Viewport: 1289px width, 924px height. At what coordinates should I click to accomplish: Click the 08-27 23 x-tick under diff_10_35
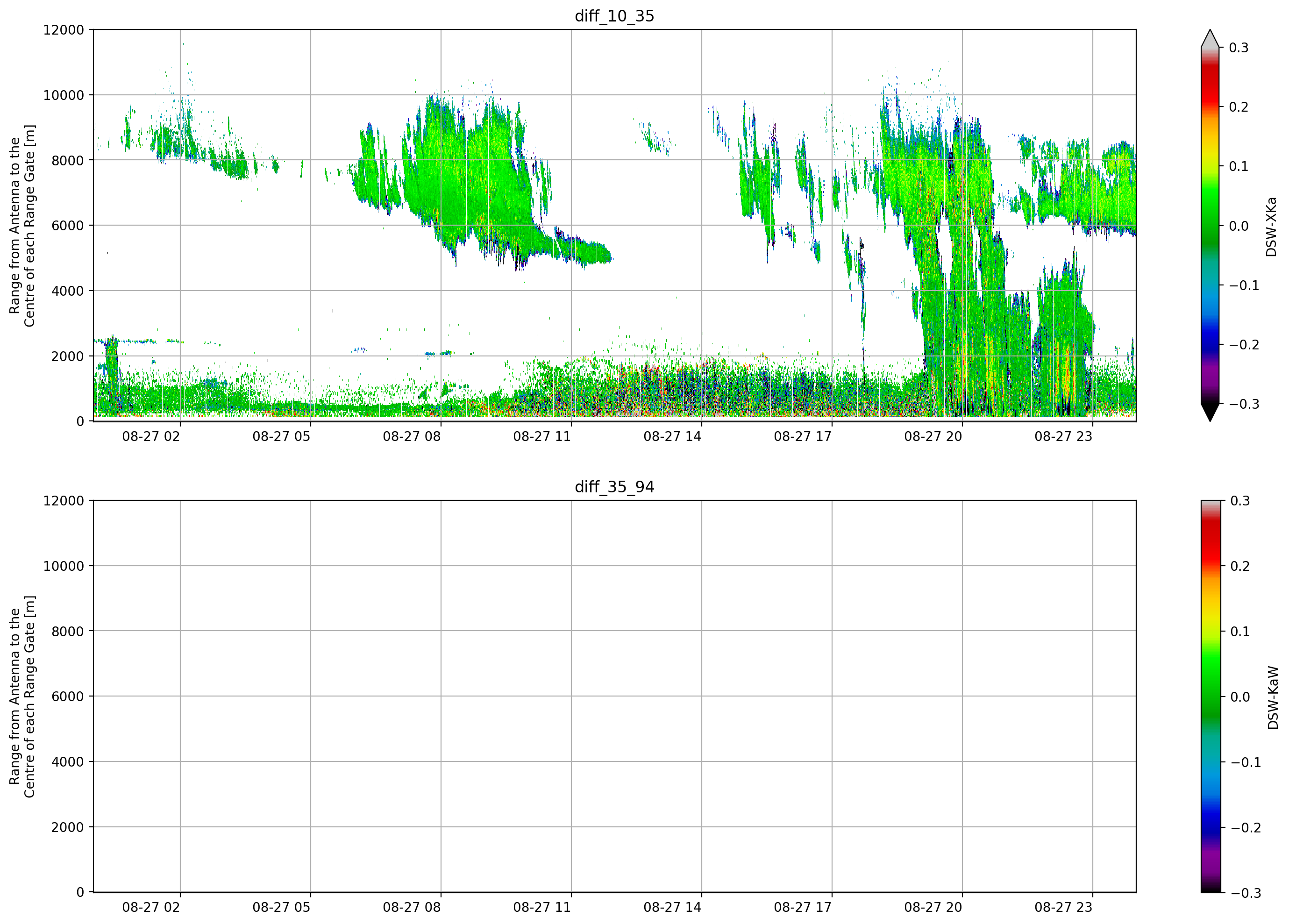pos(1063,436)
